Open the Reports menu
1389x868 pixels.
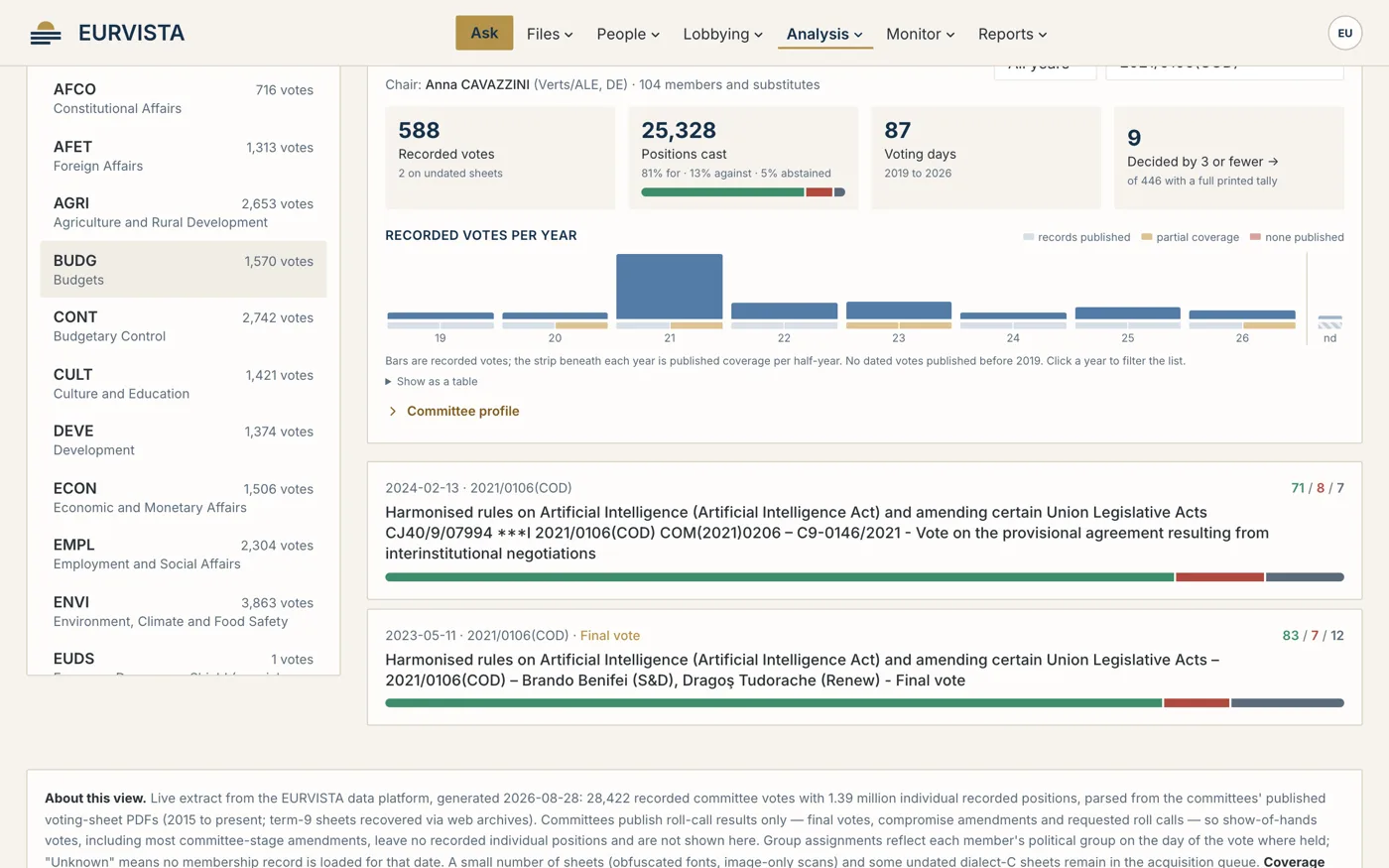[1012, 34]
